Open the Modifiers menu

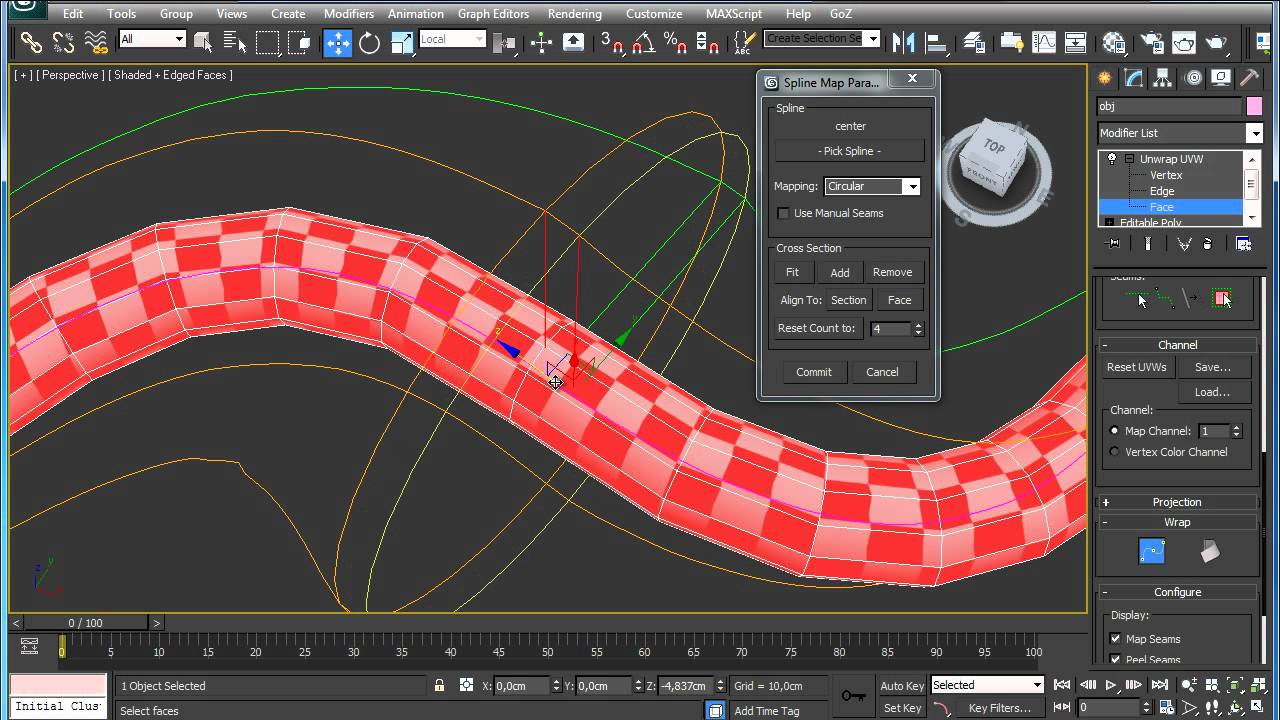pyautogui.click(x=349, y=14)
